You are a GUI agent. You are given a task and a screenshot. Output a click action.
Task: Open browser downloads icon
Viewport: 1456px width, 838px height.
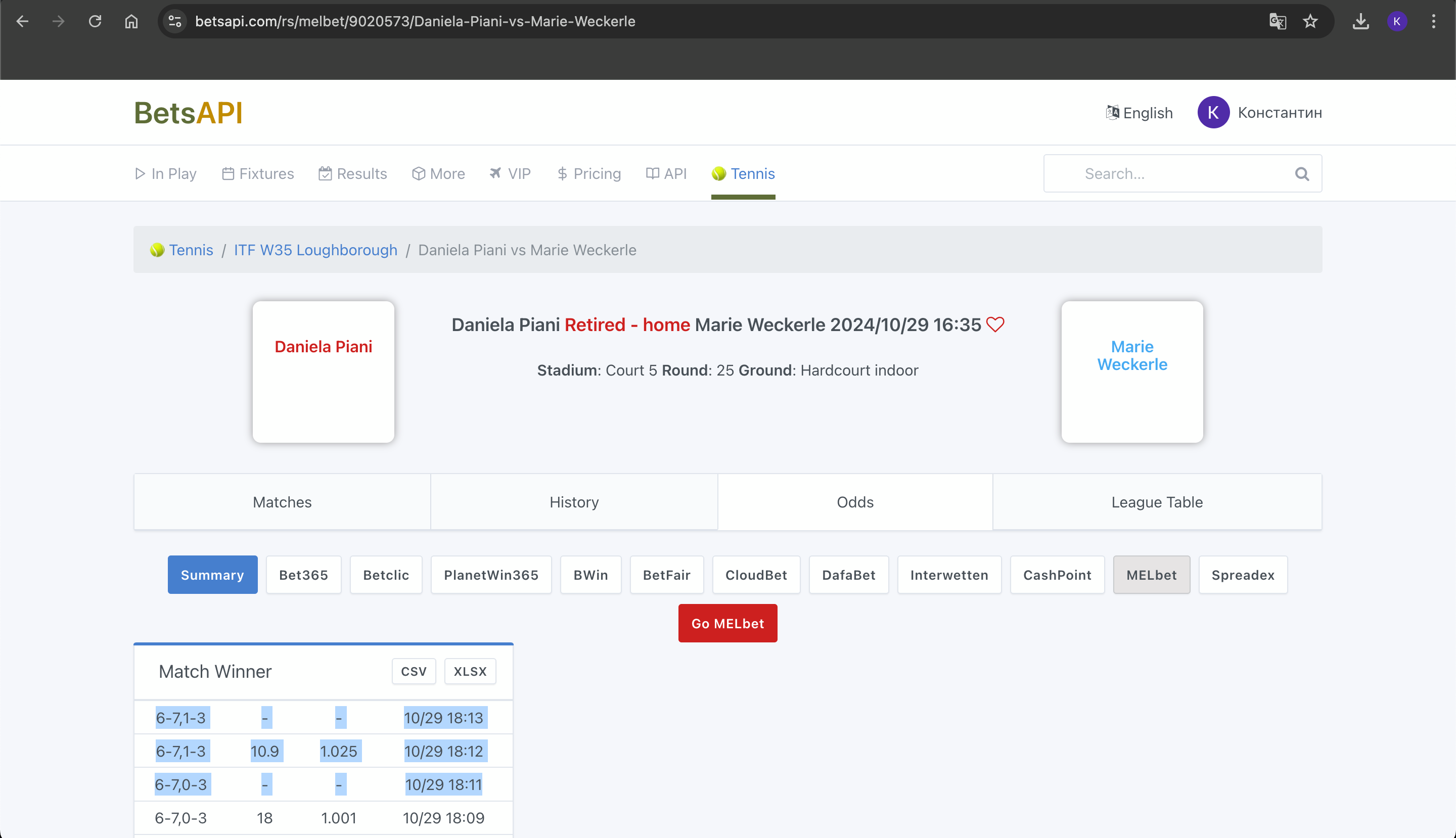[x=1360, y=21]
